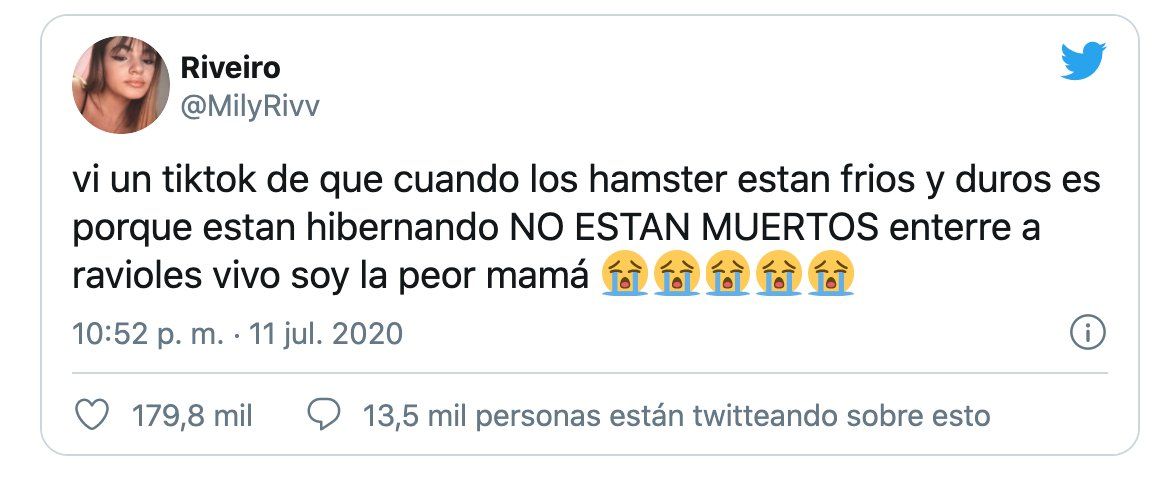Open "13,5 mil personas están twitteando" link
Viewport: 1172px width, 482px height.
676,415
